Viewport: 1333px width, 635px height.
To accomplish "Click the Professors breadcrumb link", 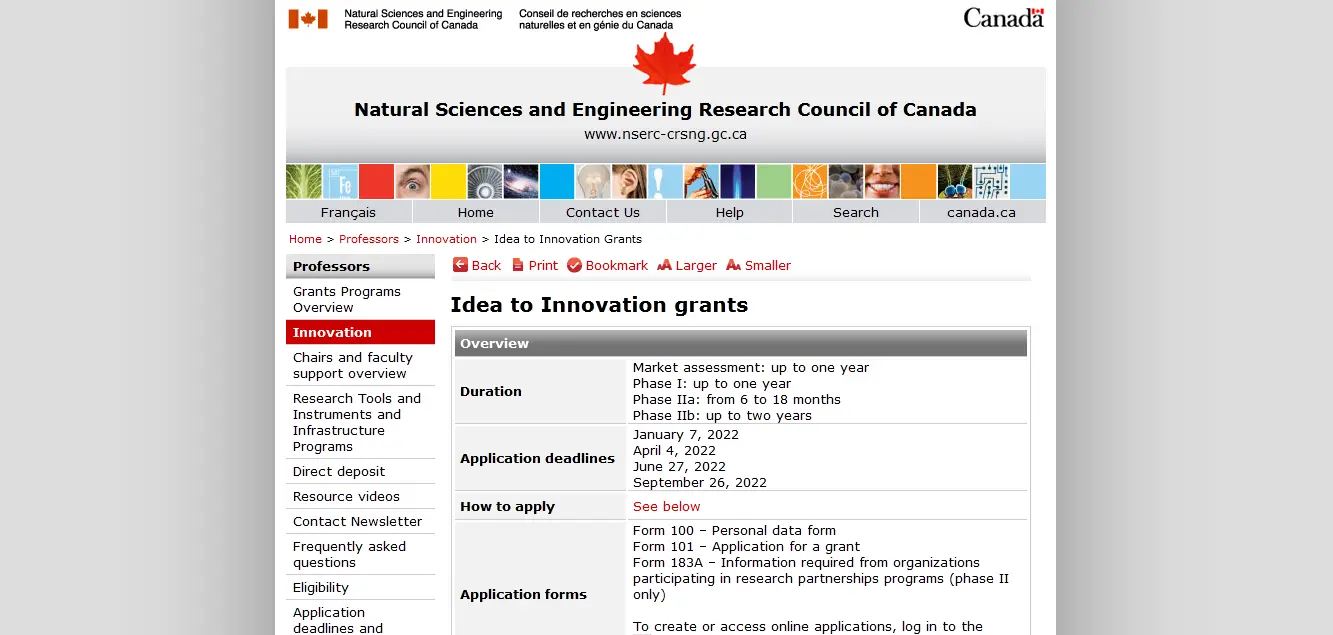I will pos(368,239).
